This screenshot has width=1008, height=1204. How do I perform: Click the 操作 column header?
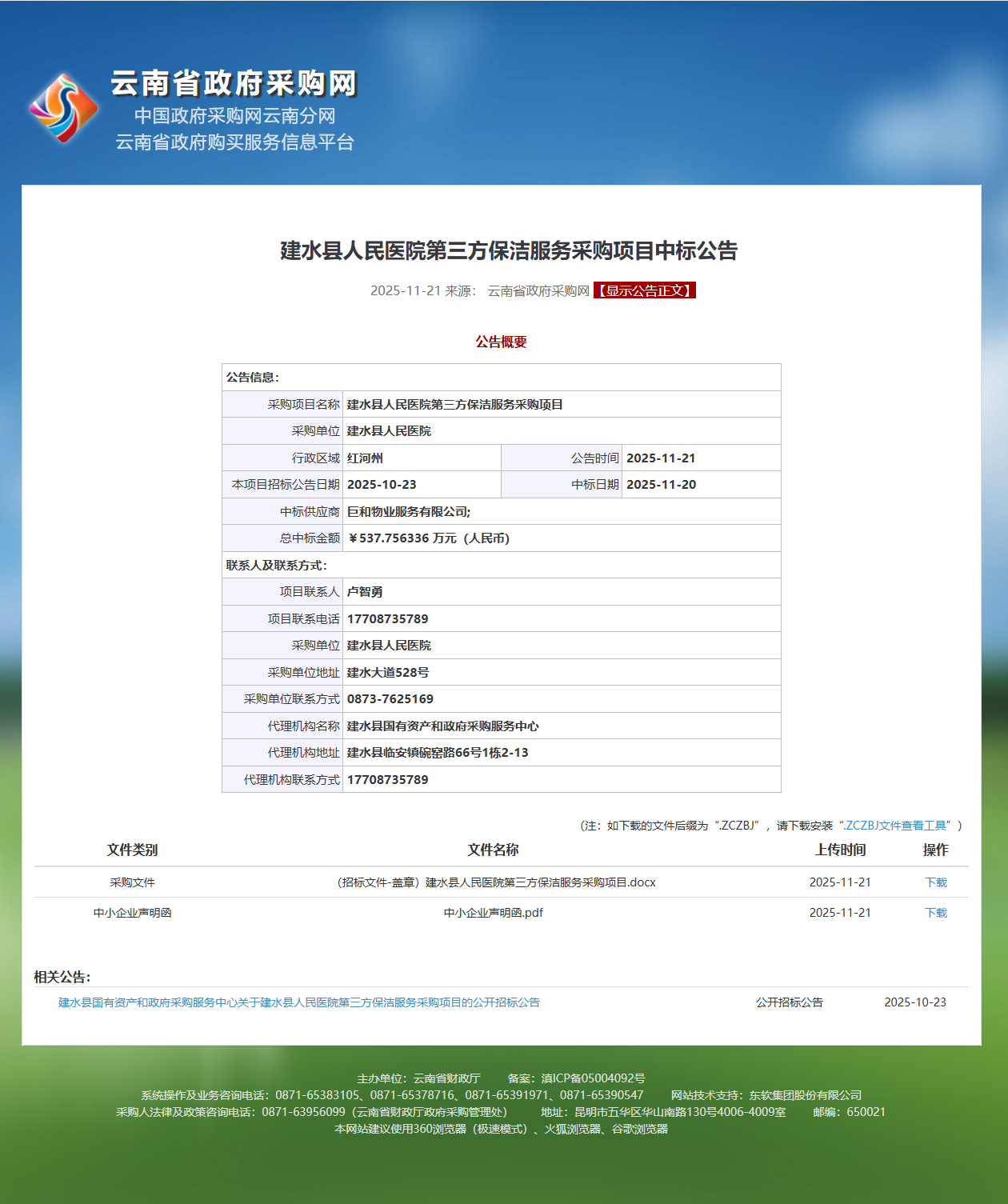coord(935,850)
